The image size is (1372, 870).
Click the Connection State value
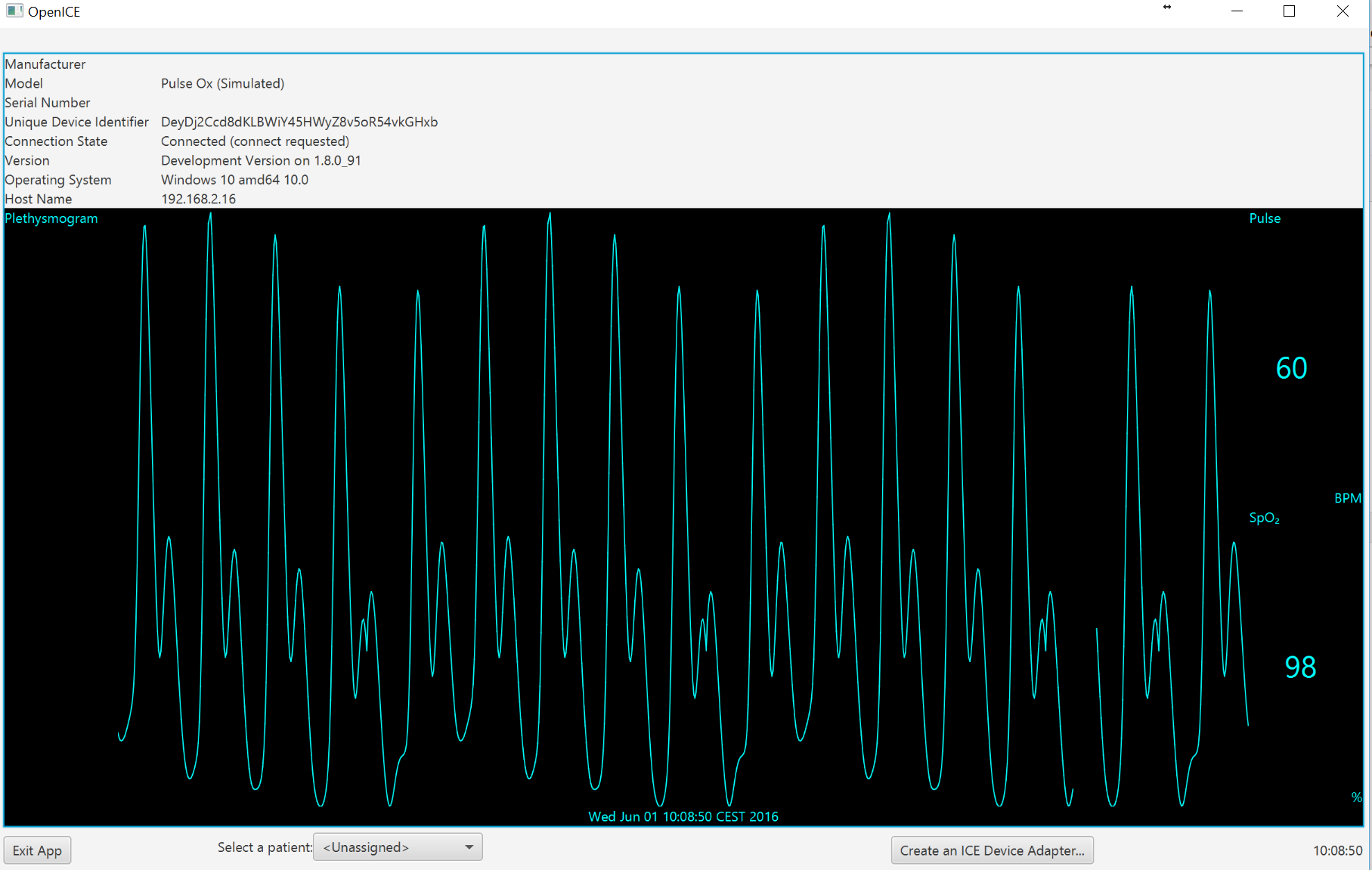255,141
